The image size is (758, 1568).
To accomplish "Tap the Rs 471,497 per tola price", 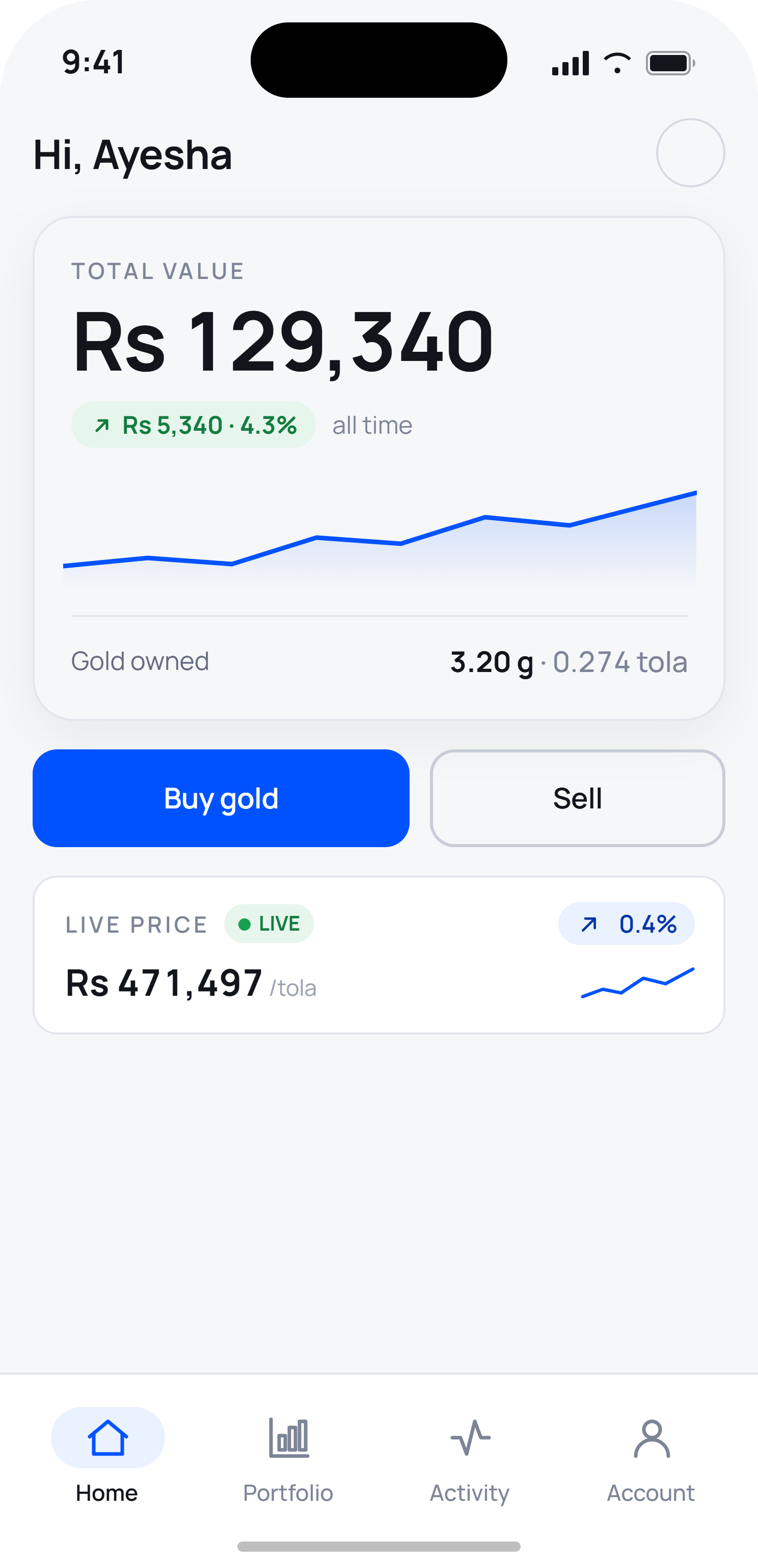I will (x=191, y=983).
